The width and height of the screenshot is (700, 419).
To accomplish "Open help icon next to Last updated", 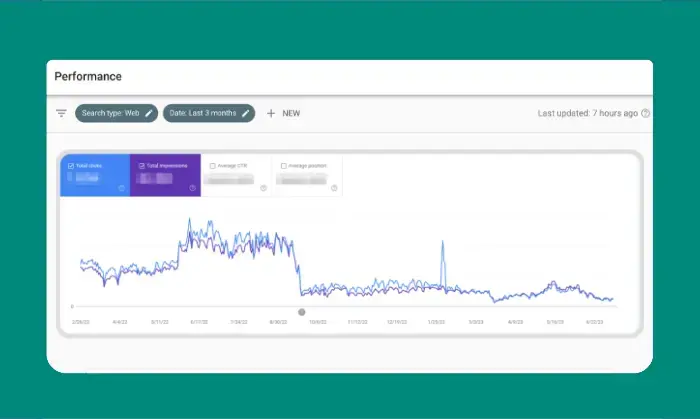I will (x=645, y=114).
